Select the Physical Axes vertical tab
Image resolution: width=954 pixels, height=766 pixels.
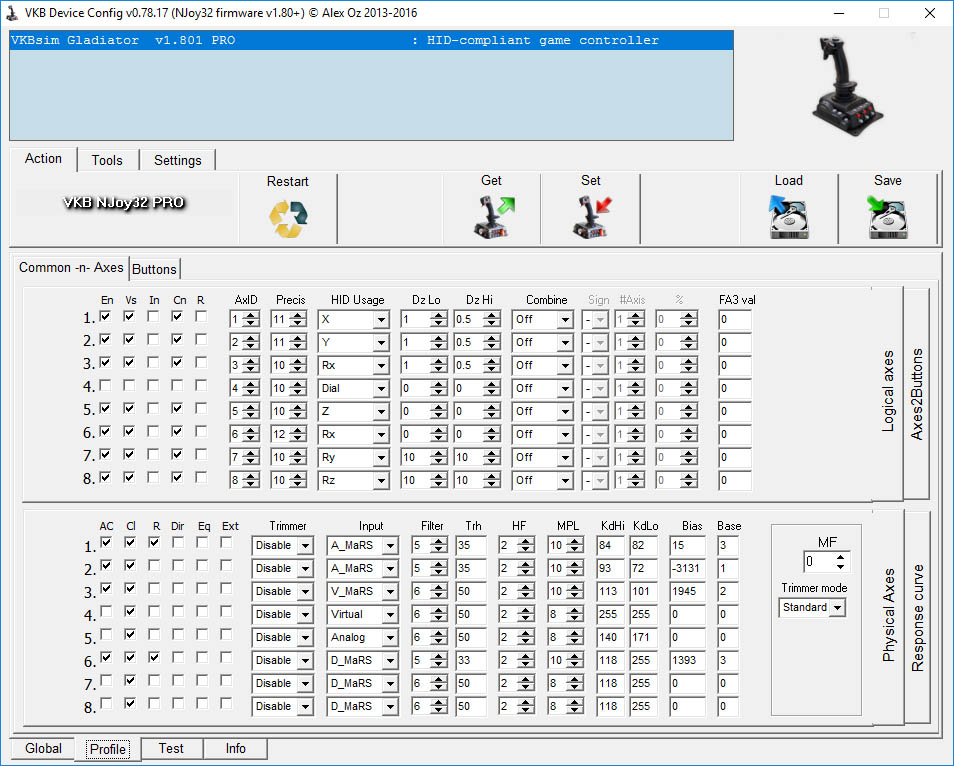tap(888, 615)
